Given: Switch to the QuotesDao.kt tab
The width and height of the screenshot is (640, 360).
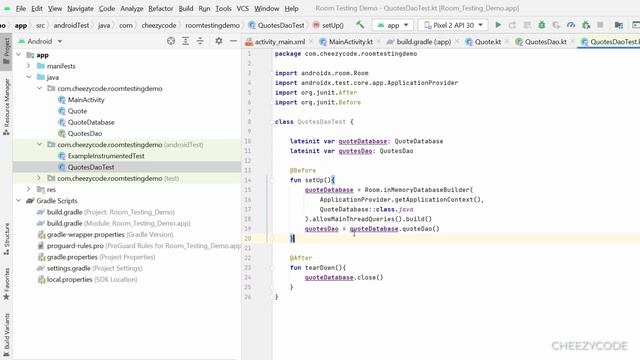Looking at the screenshot, I should [545, 42].
